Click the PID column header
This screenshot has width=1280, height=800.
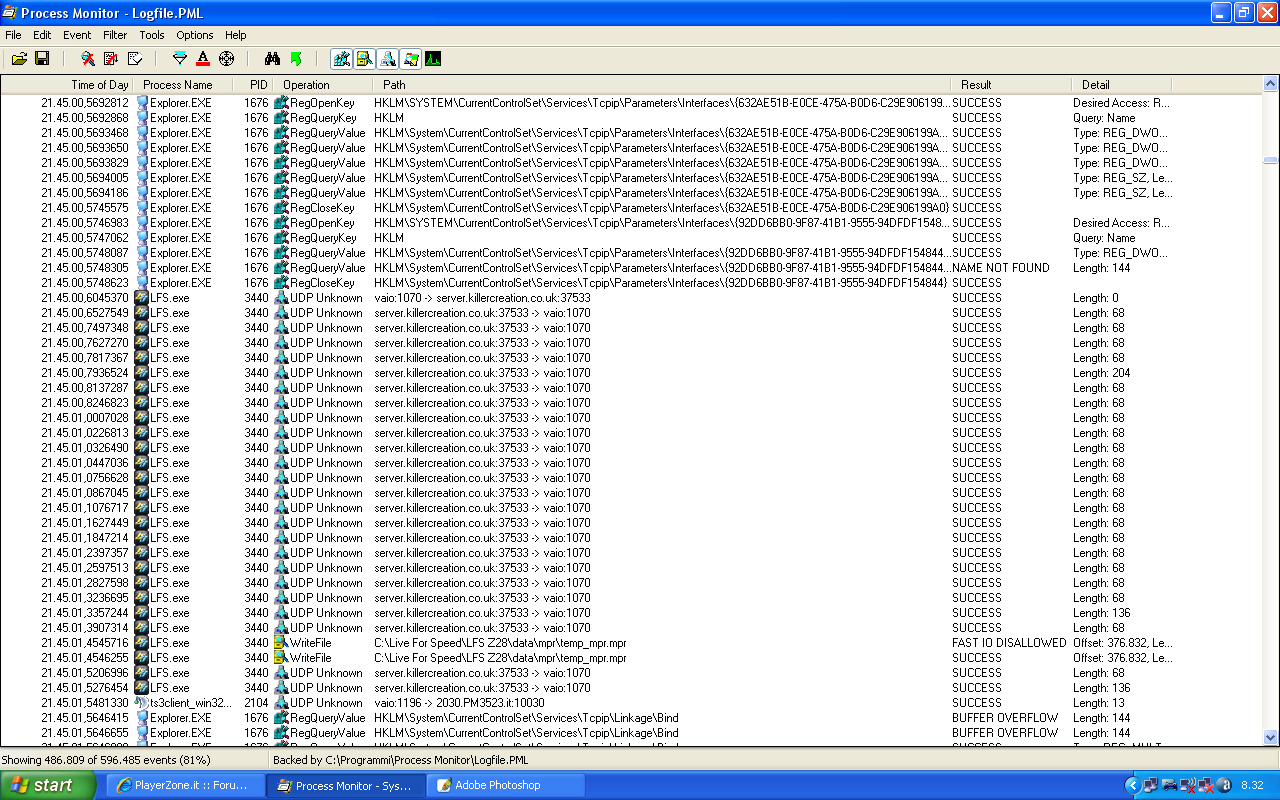(254, 85)
